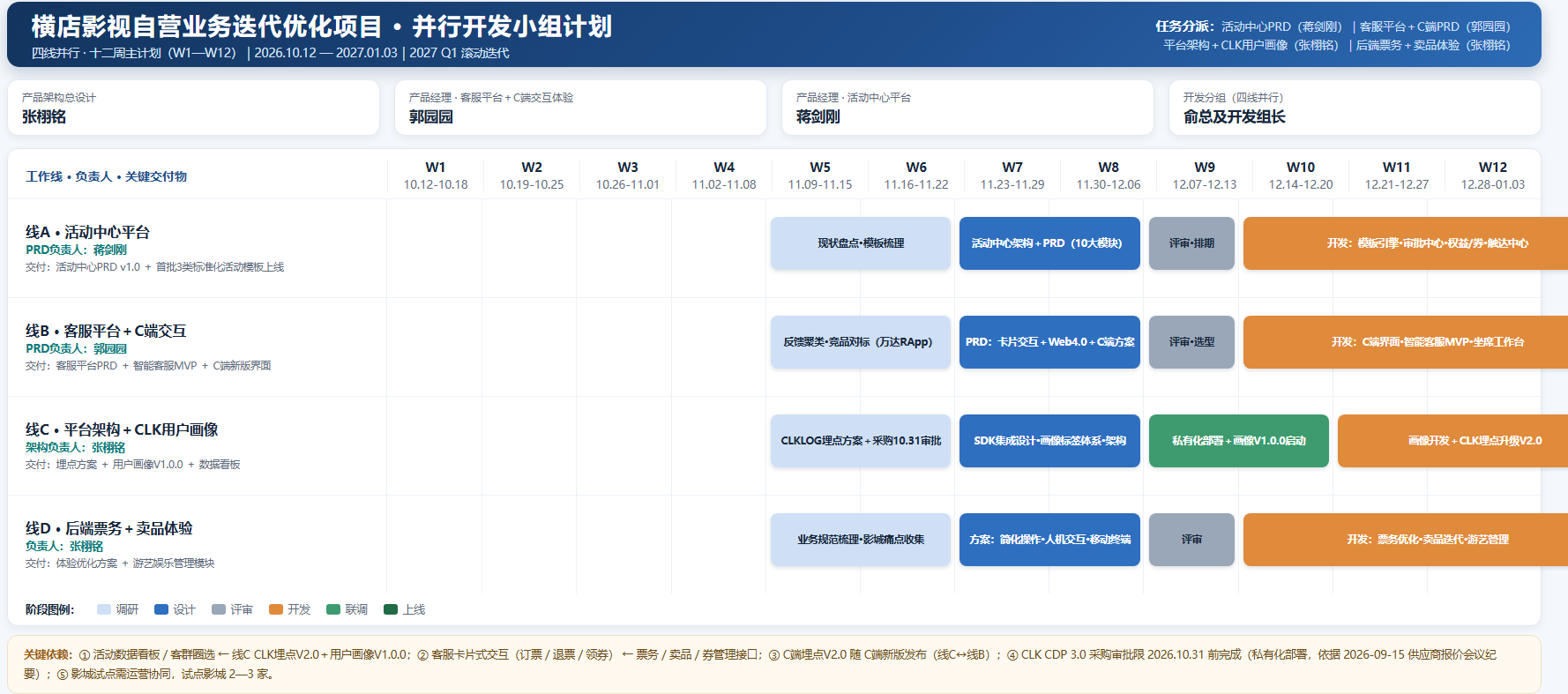The height and width of the screenshot is (694, 1568).
Task: Select the W1 week column header
Action: pos(436,175)
